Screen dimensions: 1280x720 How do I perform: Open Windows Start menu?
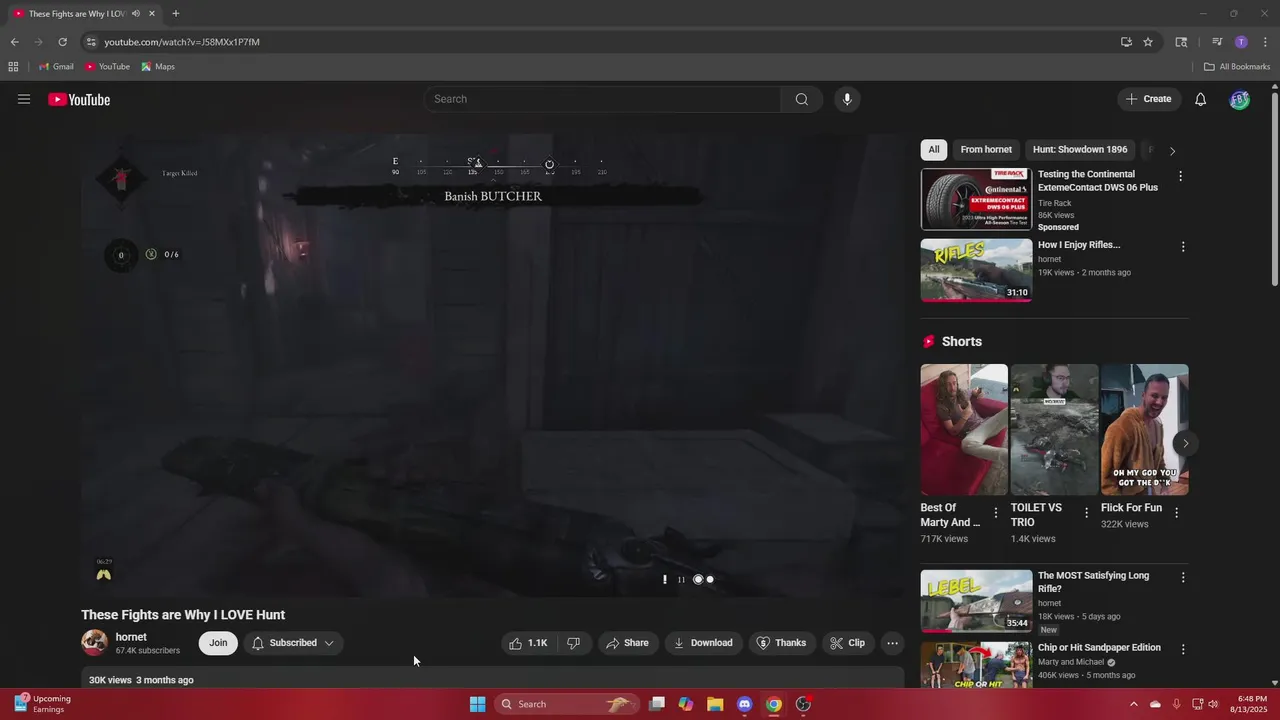point(478,704)
